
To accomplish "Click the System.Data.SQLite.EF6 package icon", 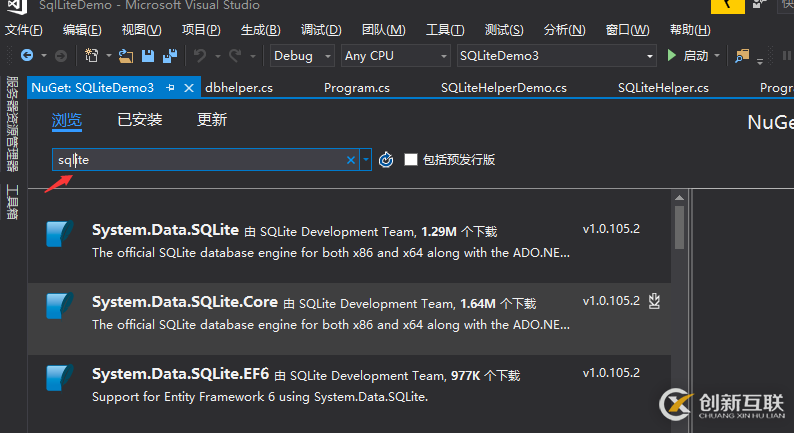I will [x=60, y=378].
